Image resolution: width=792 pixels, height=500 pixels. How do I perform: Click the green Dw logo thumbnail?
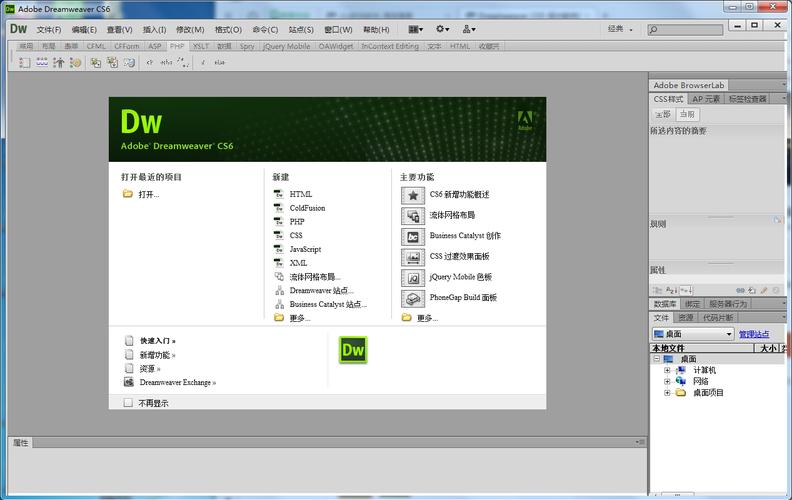(353, 350)
